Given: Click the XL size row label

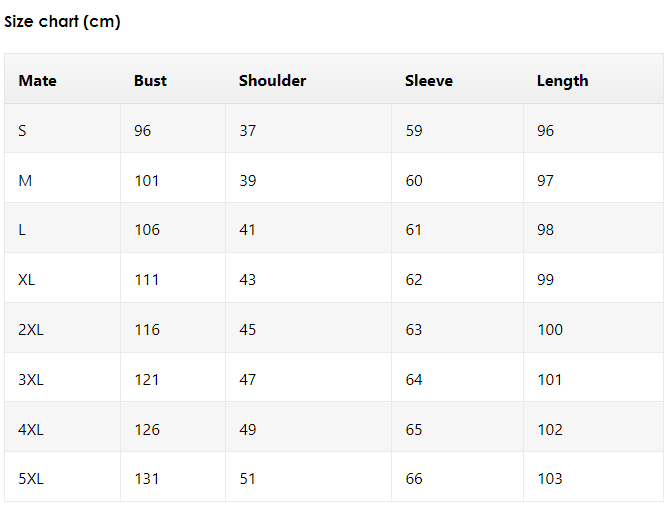Looking at the screenshot, I should [x=26, y=280].
